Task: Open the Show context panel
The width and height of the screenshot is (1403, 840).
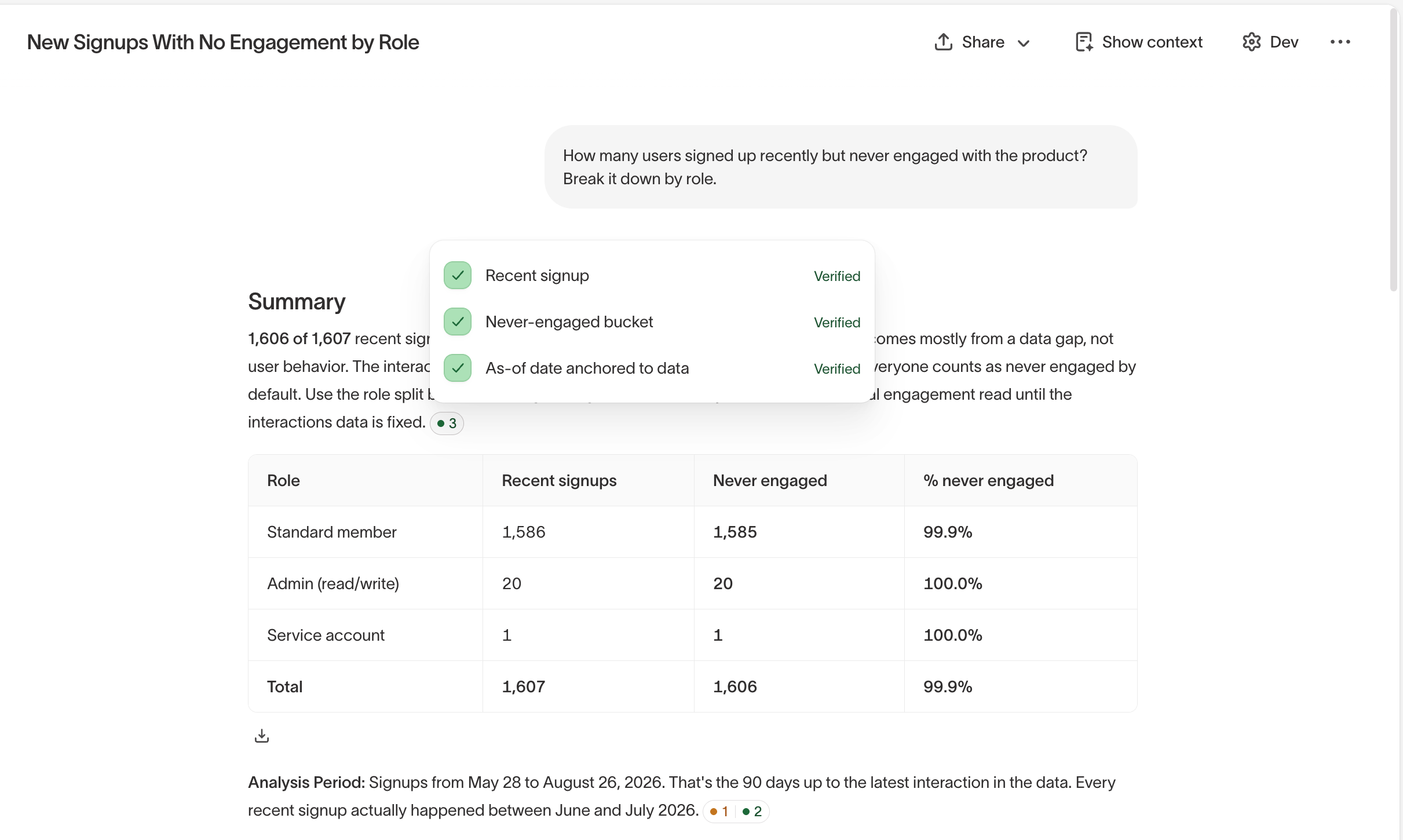Action: tap(1138, 42)
